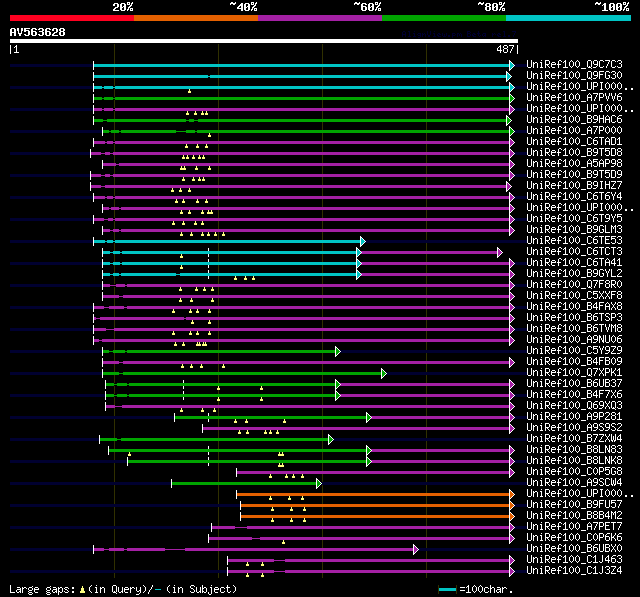Select the UniRef100_C0P6K6 label
The image size is (640, 597).
[574, 538]
